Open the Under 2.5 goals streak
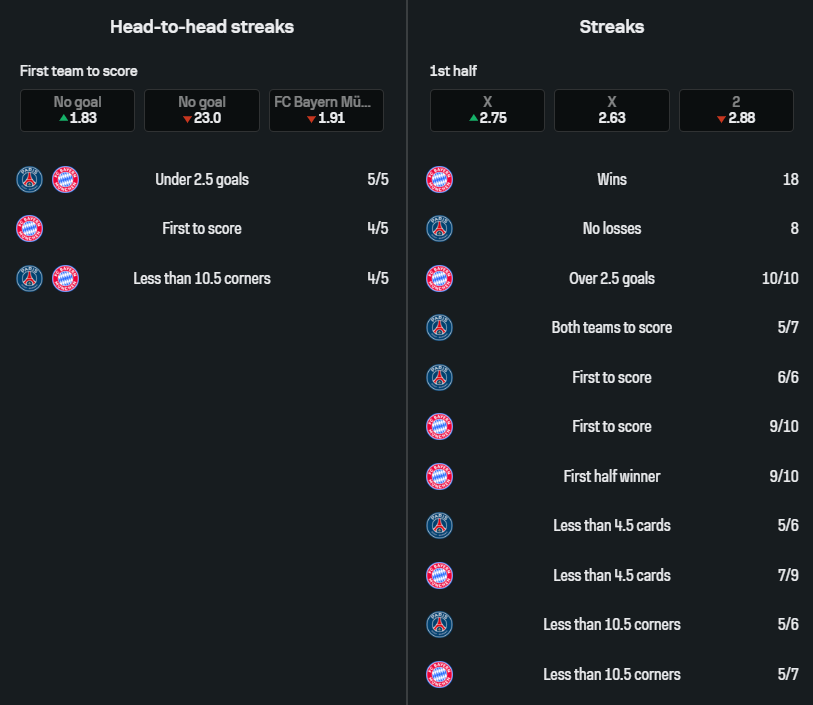This screenshot has width=813, height=705. click(x=202, y=180)
